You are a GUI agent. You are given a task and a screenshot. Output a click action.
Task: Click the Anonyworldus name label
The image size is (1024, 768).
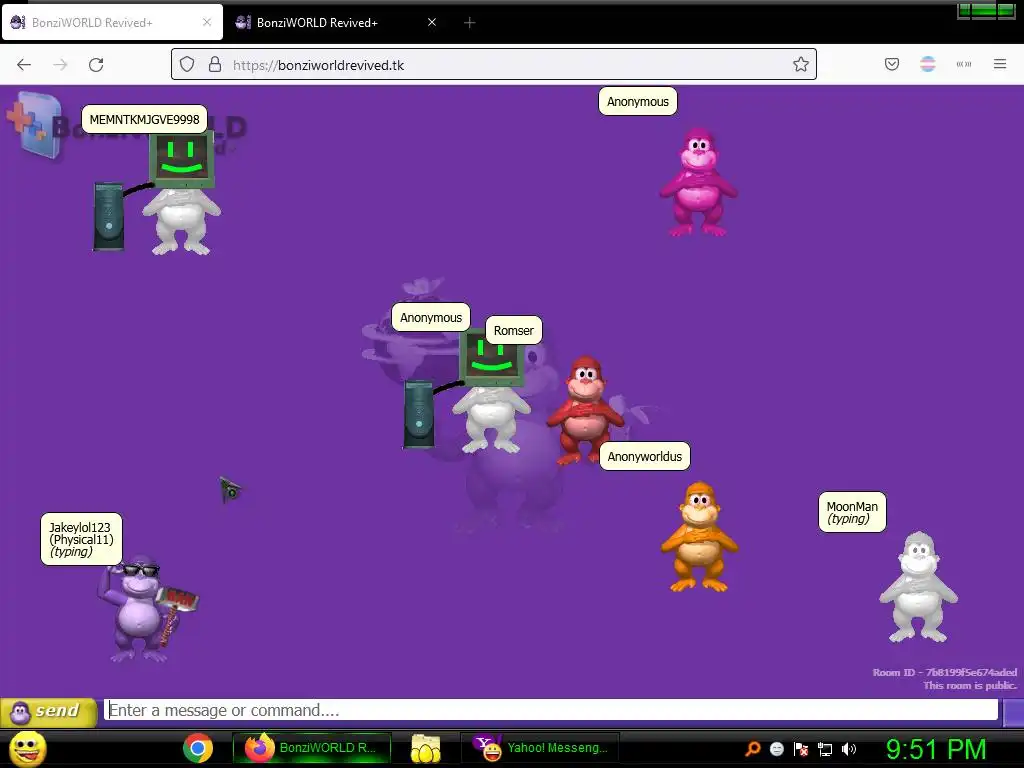coord(645,456)
